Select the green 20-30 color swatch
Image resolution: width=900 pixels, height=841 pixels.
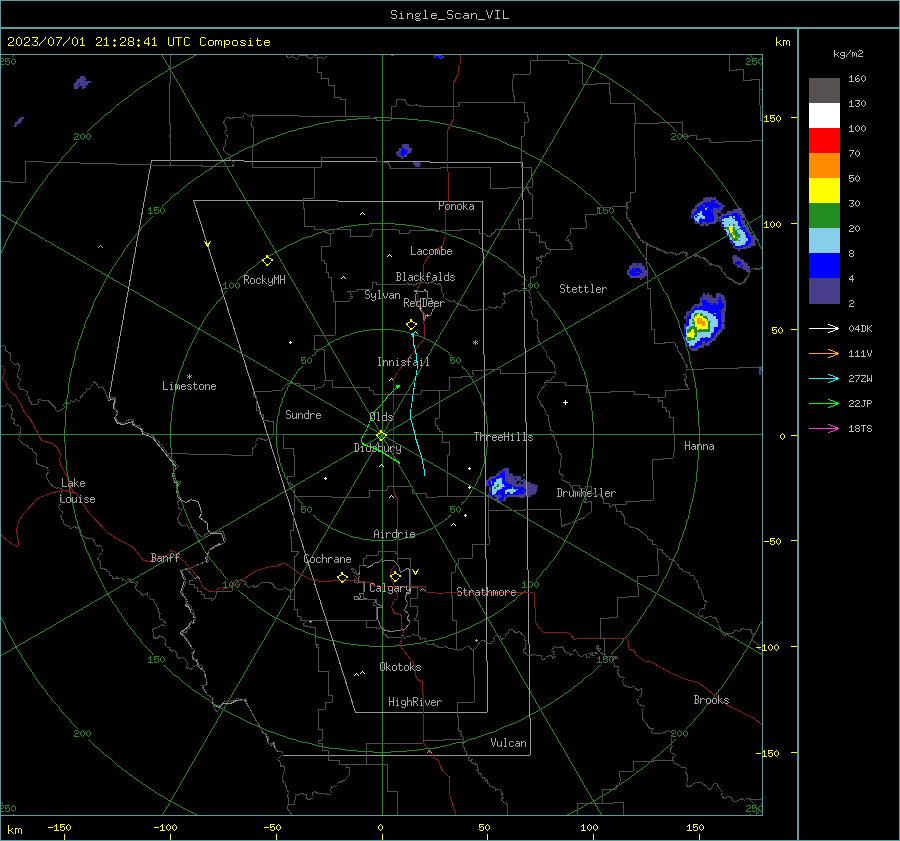(x=824, y=216)
